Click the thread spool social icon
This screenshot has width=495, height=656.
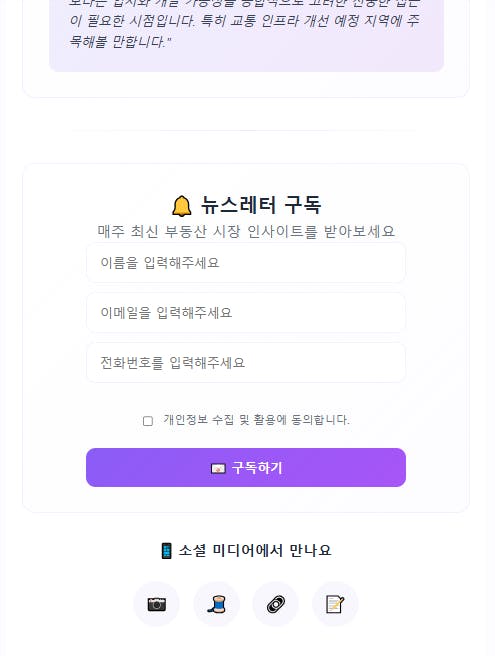[216, 604]
